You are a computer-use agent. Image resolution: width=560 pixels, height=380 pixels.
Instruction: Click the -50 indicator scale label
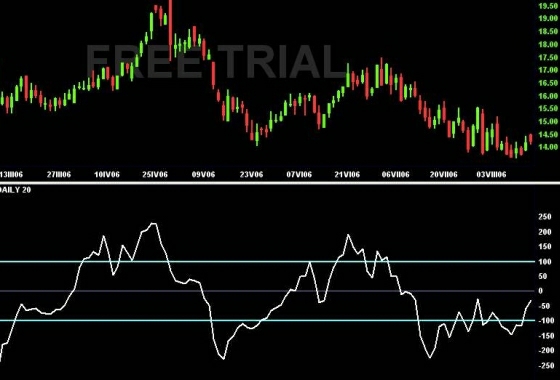[544, 306]
